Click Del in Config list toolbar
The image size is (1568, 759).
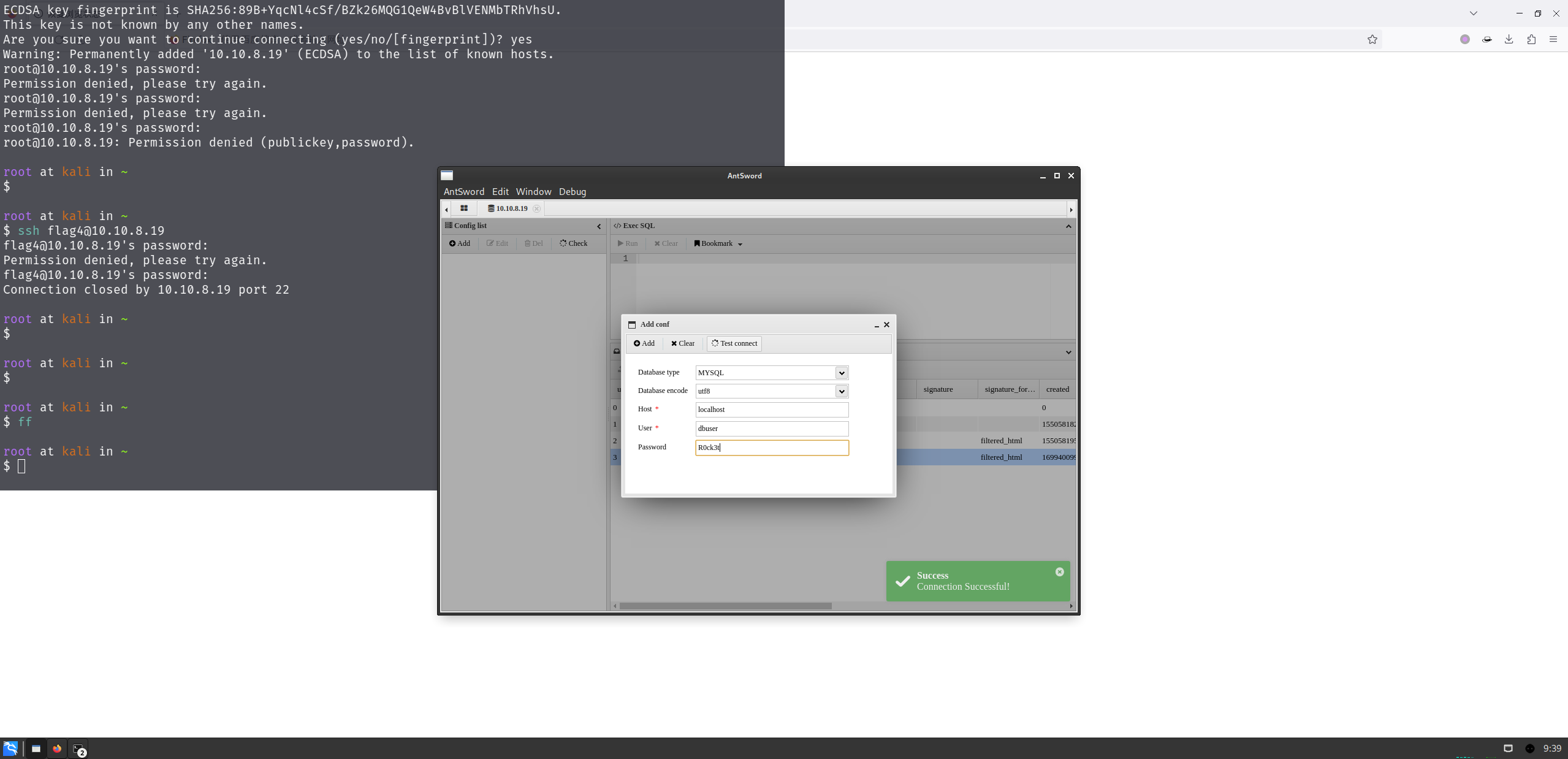[534, 243]
